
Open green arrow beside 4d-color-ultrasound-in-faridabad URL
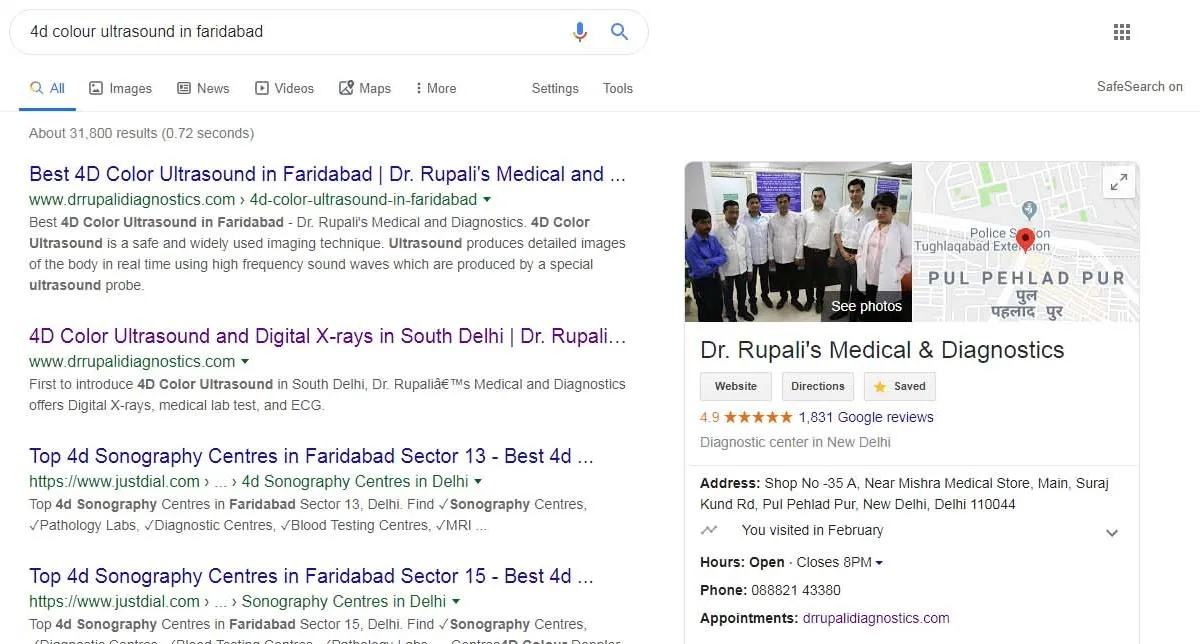point(487,199)
